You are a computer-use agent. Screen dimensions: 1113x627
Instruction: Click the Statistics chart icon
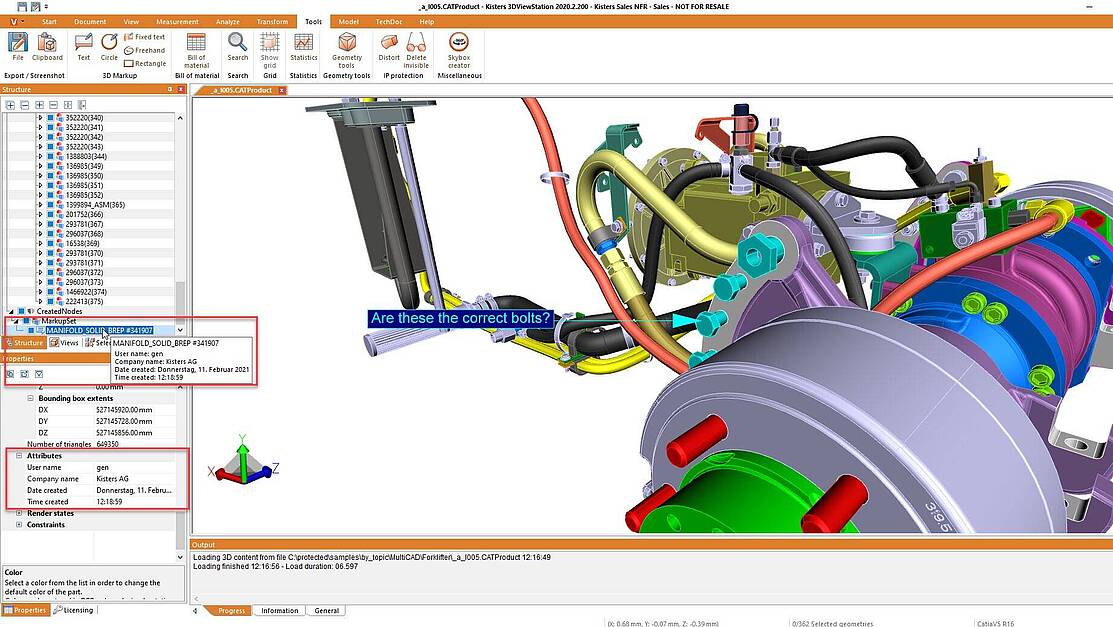tap(303, 42)
